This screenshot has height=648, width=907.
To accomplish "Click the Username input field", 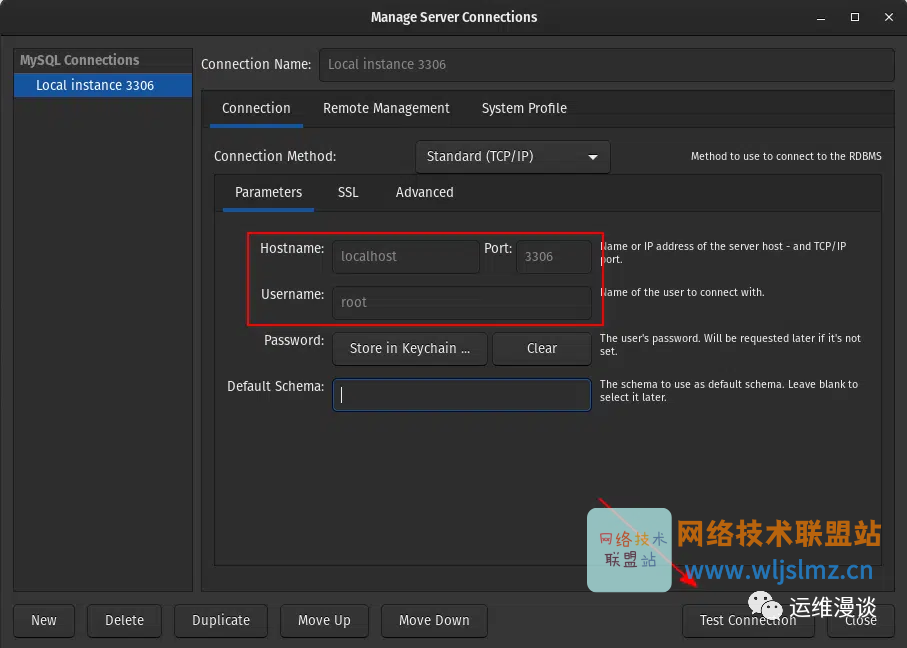I will pyautogui.click(x=462, y=303).
